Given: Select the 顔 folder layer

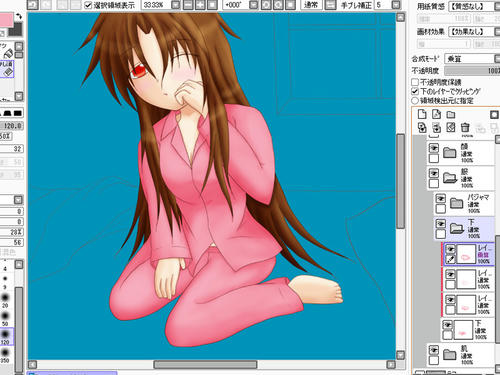Looking at the screenshot, I should [460, 153].
